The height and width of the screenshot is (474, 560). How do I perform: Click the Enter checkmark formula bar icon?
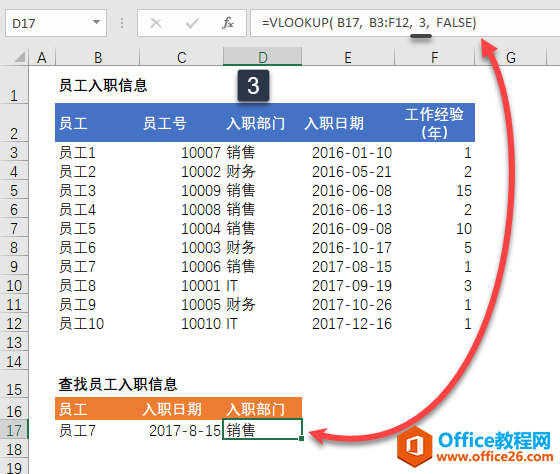click(x=192, y=24)
